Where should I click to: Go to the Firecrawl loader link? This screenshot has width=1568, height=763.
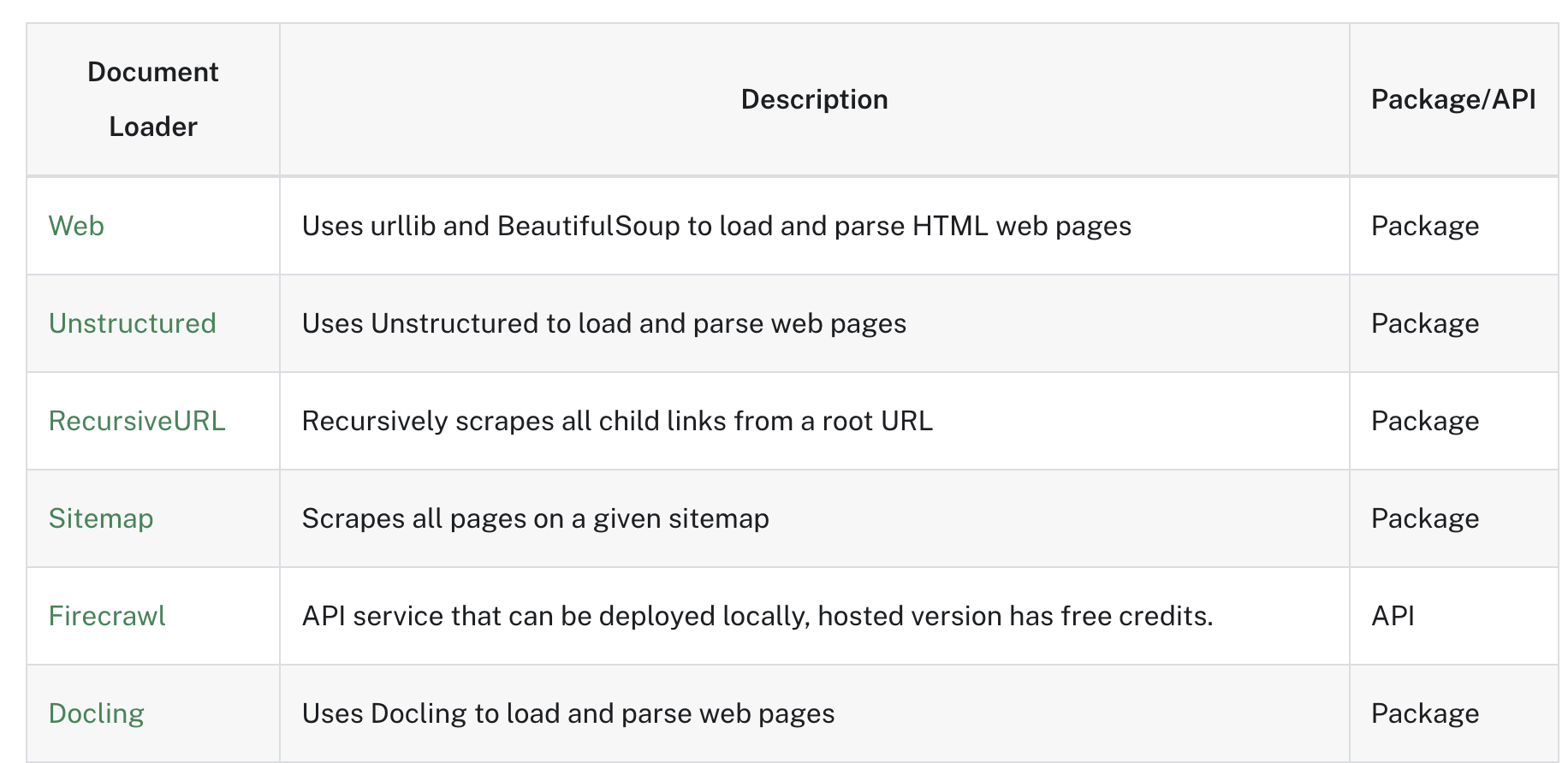click(x=107, y=616)
